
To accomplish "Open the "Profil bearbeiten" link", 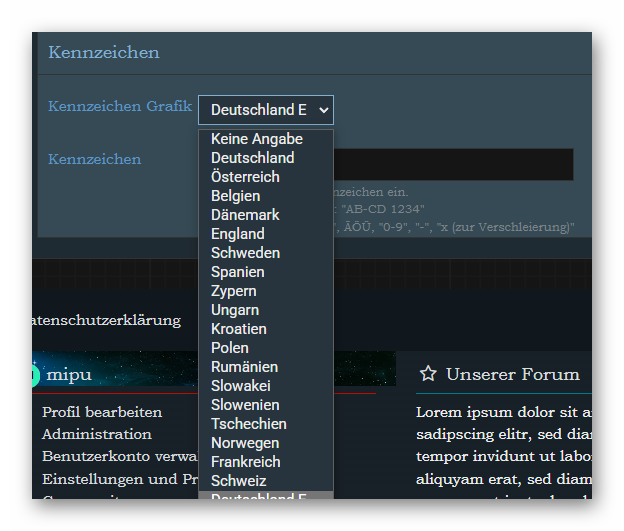I will tap(102, 412).
